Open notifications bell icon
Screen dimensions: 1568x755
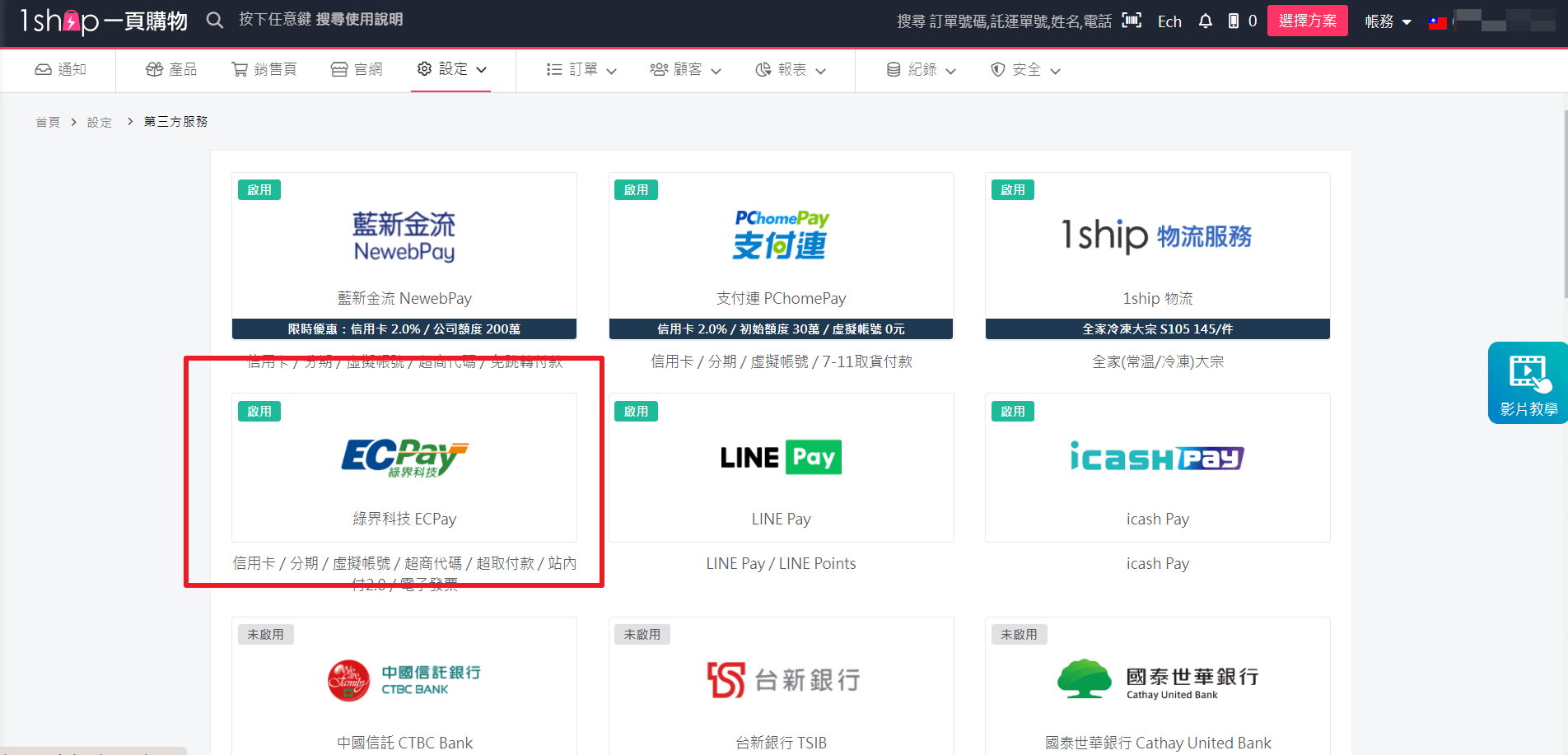(1206, 21)
